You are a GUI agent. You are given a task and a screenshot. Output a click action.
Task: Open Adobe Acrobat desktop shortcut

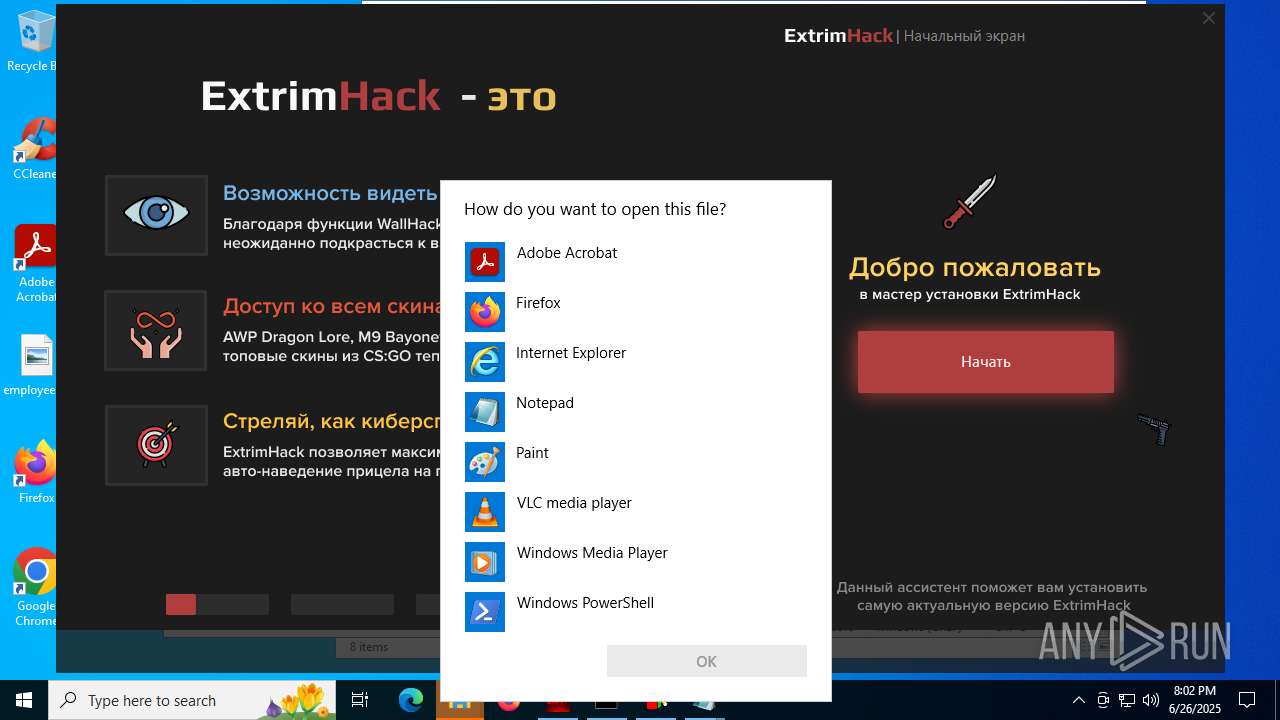tap(36, 264)
